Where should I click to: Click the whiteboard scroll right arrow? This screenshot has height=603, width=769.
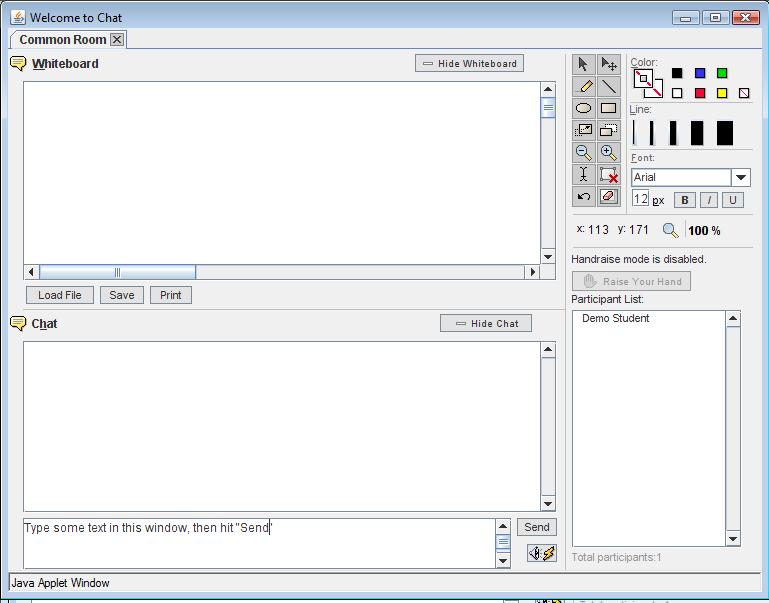coord(532,272)
